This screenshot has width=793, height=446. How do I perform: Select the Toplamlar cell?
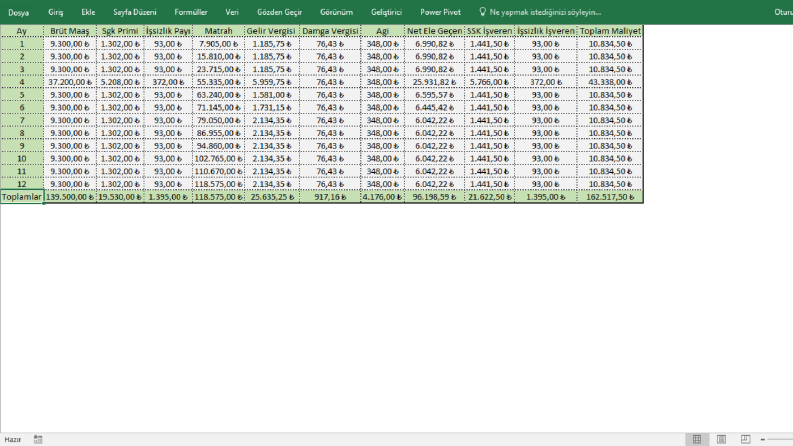[x=22, y=197]
